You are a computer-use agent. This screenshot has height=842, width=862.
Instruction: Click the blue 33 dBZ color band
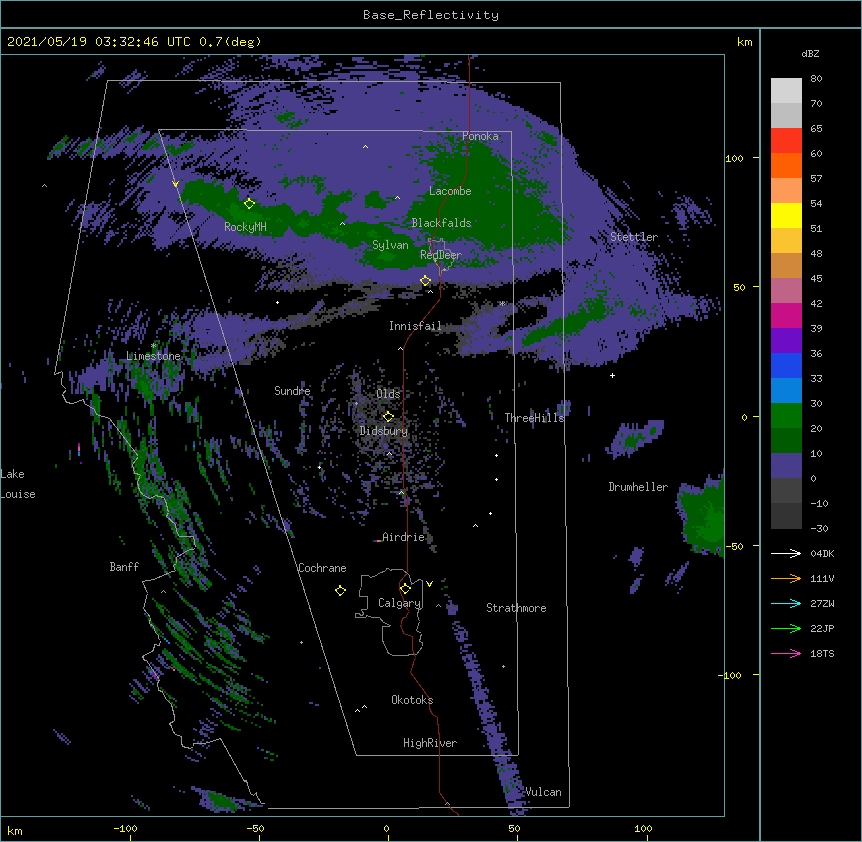[786, 365]
